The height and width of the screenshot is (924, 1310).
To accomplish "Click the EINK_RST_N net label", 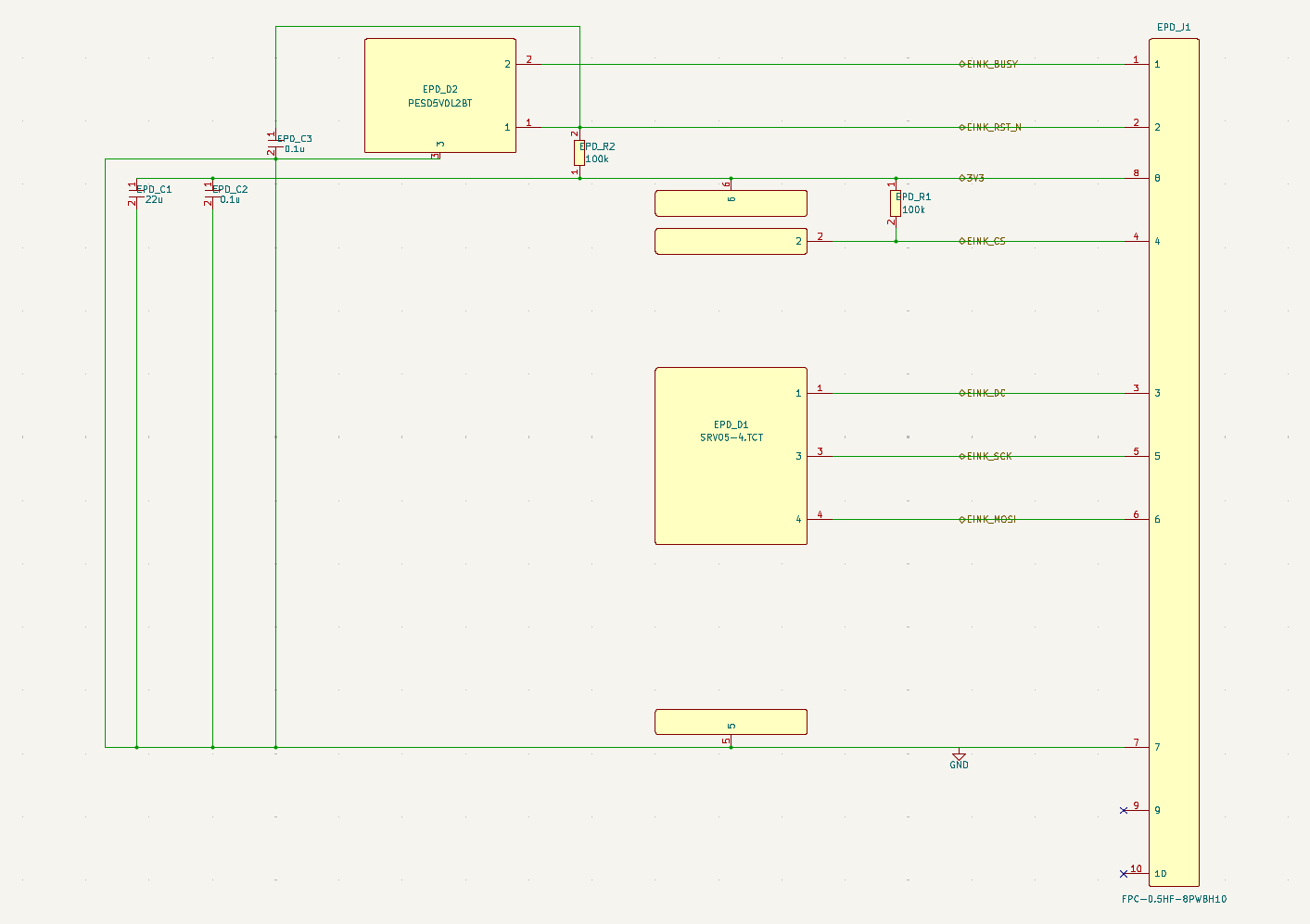I will pyautogui.click(x=990, y=127).
